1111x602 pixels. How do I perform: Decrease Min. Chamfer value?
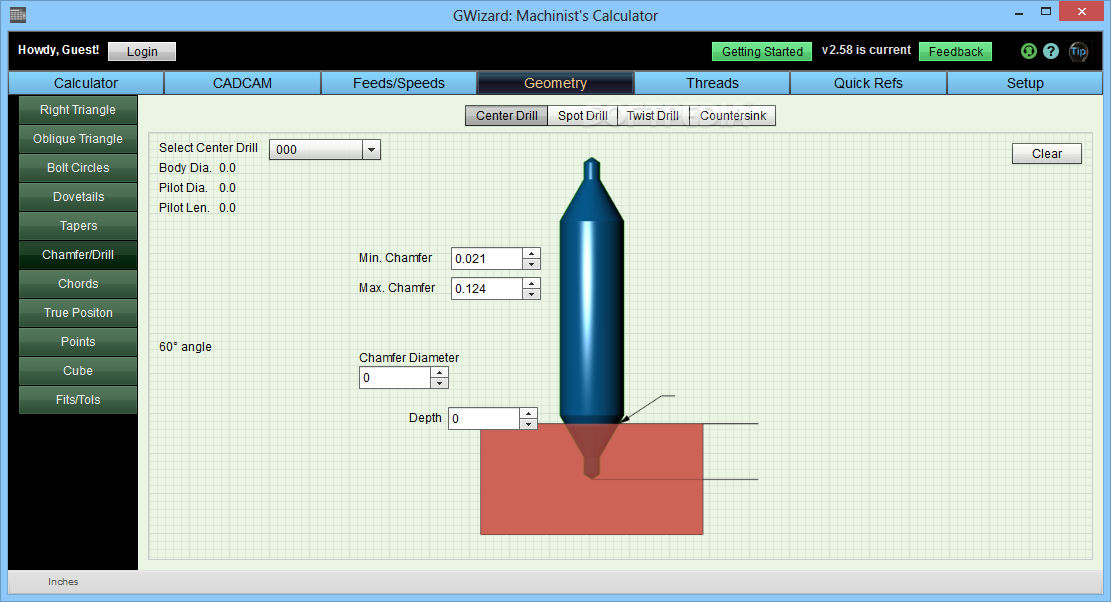point(531,264)
